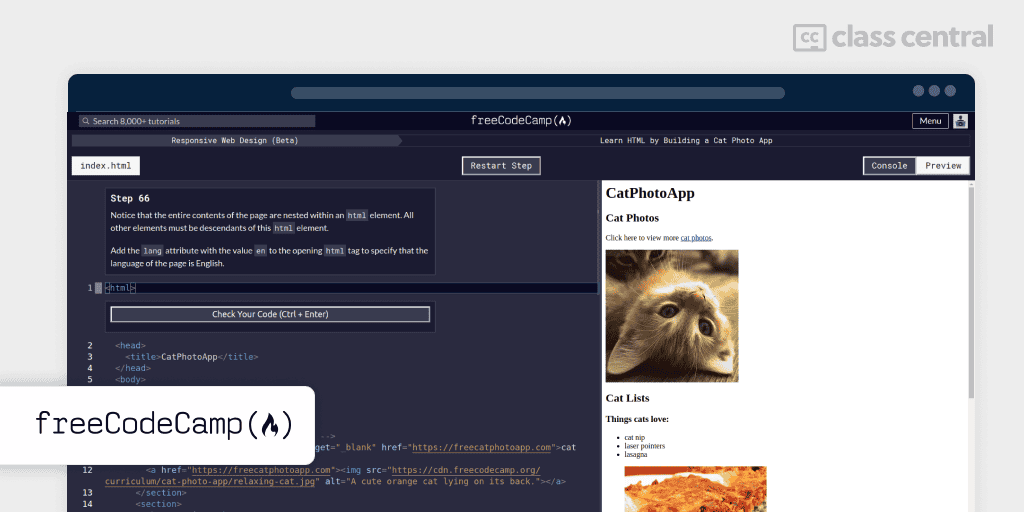The image size is (1024, 512).
Task: Open the user profile avatar icon
Action: [960, 121]
